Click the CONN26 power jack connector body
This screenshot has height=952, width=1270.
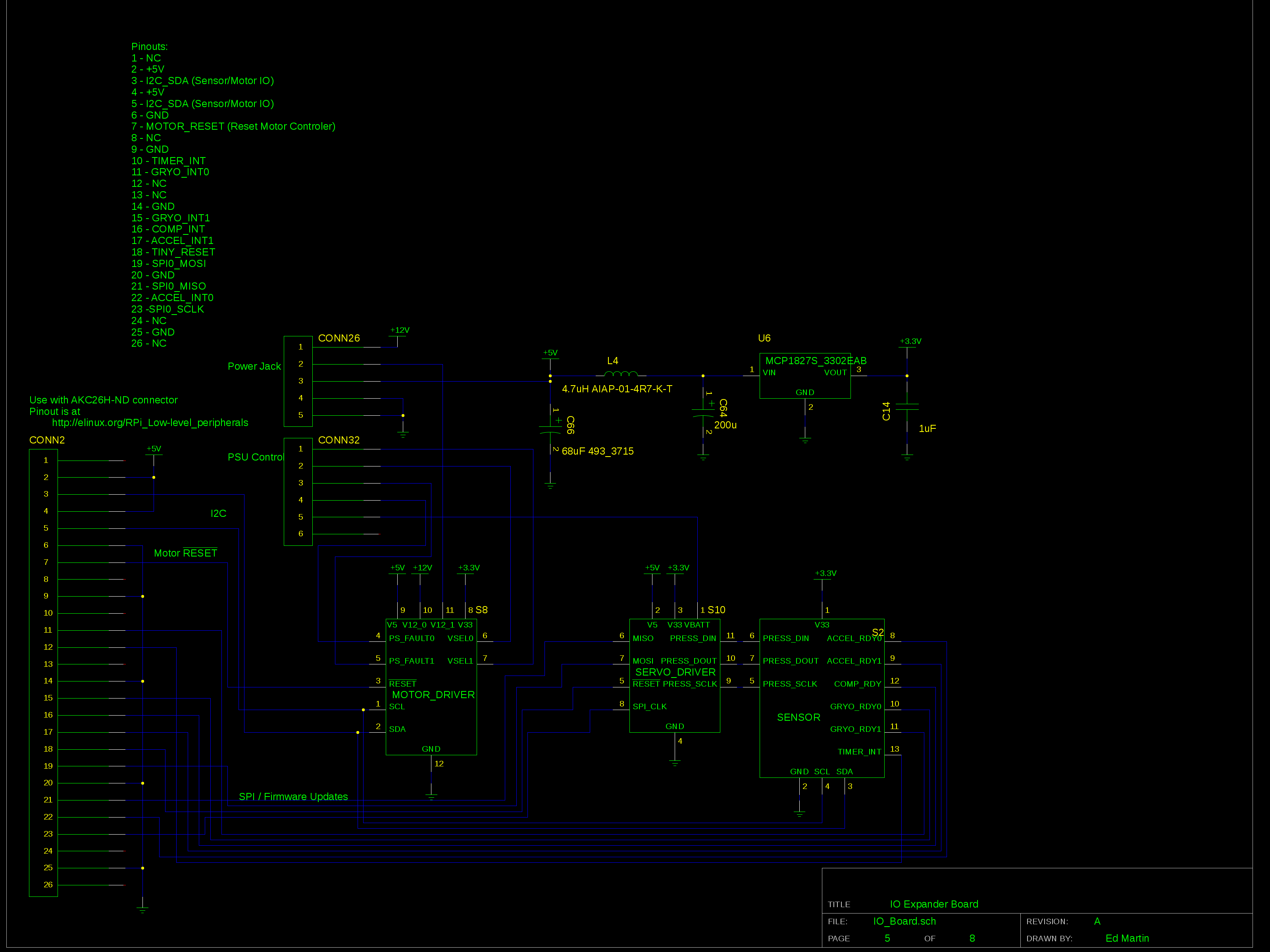(x=298, y=381)
